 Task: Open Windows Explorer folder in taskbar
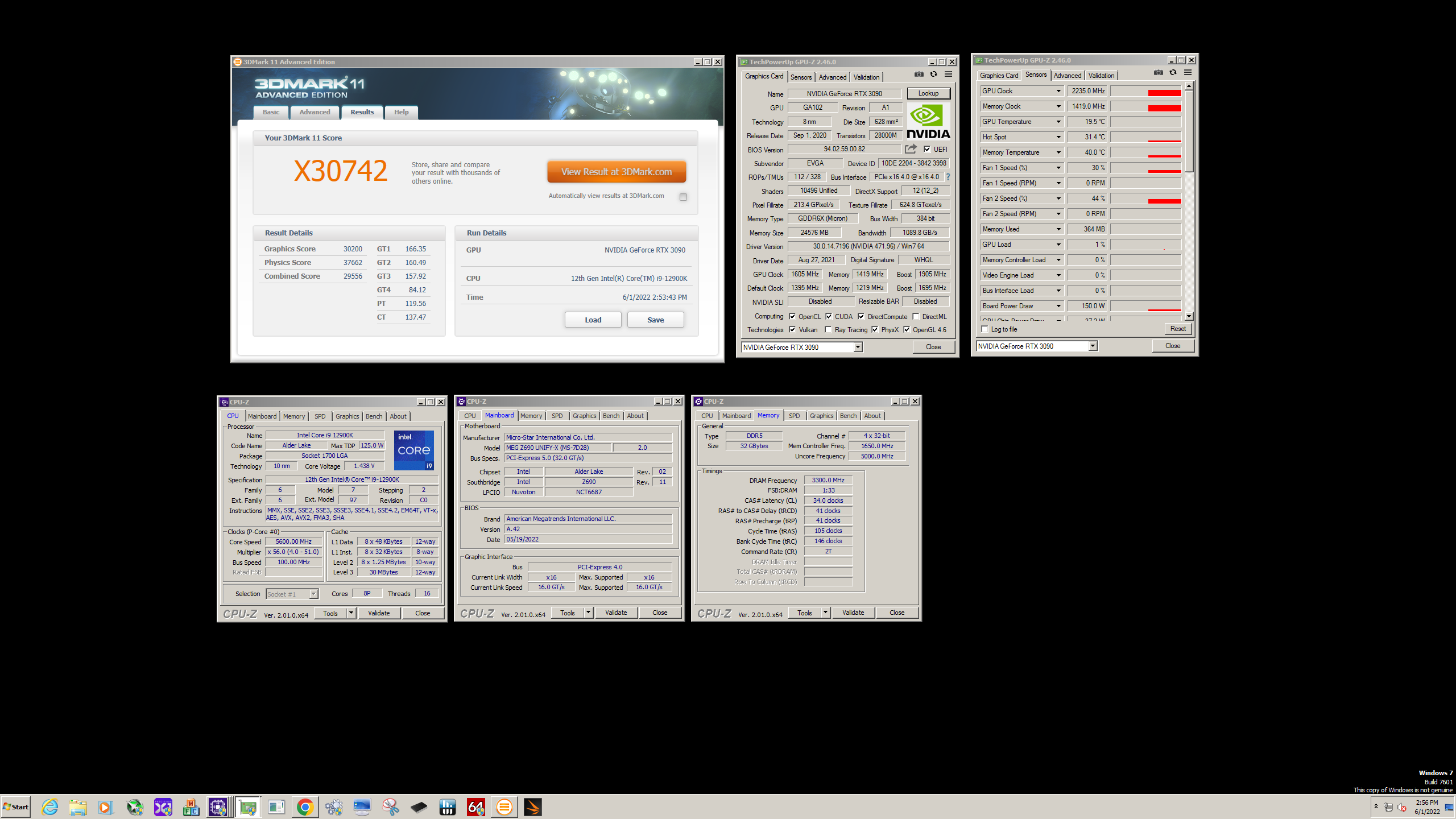(78, 807)
